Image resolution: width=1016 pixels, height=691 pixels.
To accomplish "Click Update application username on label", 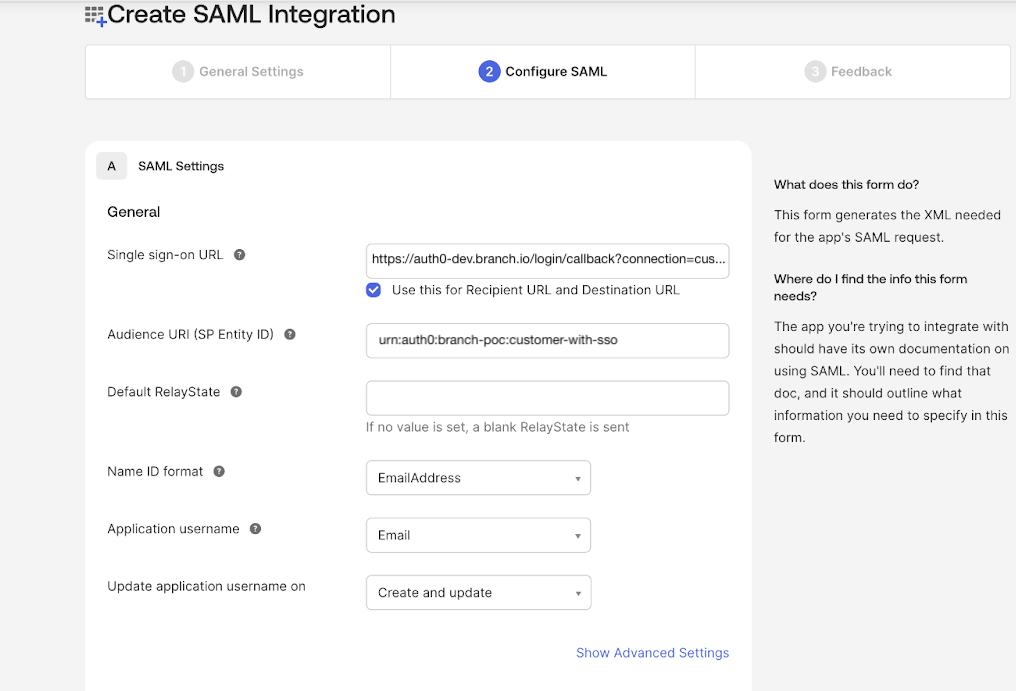I will pyautogui.click(x=206, y=586).
